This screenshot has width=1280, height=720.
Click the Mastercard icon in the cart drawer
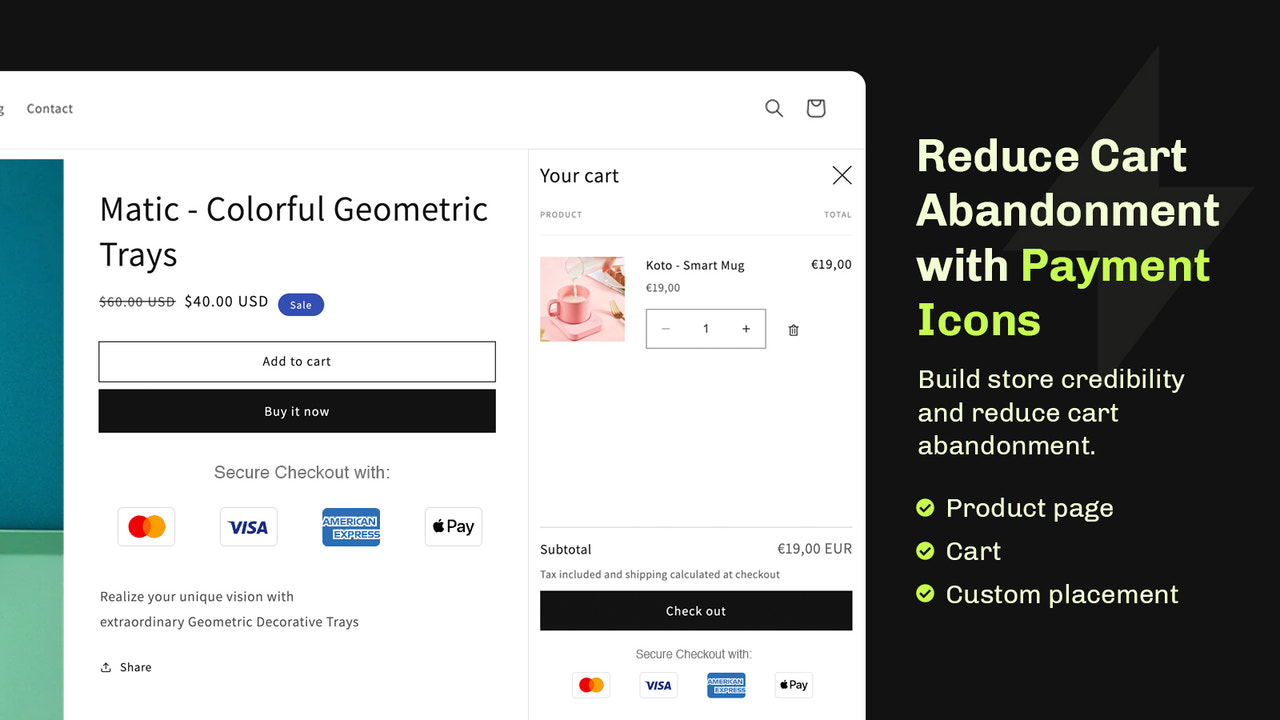[x=591, y=685]
